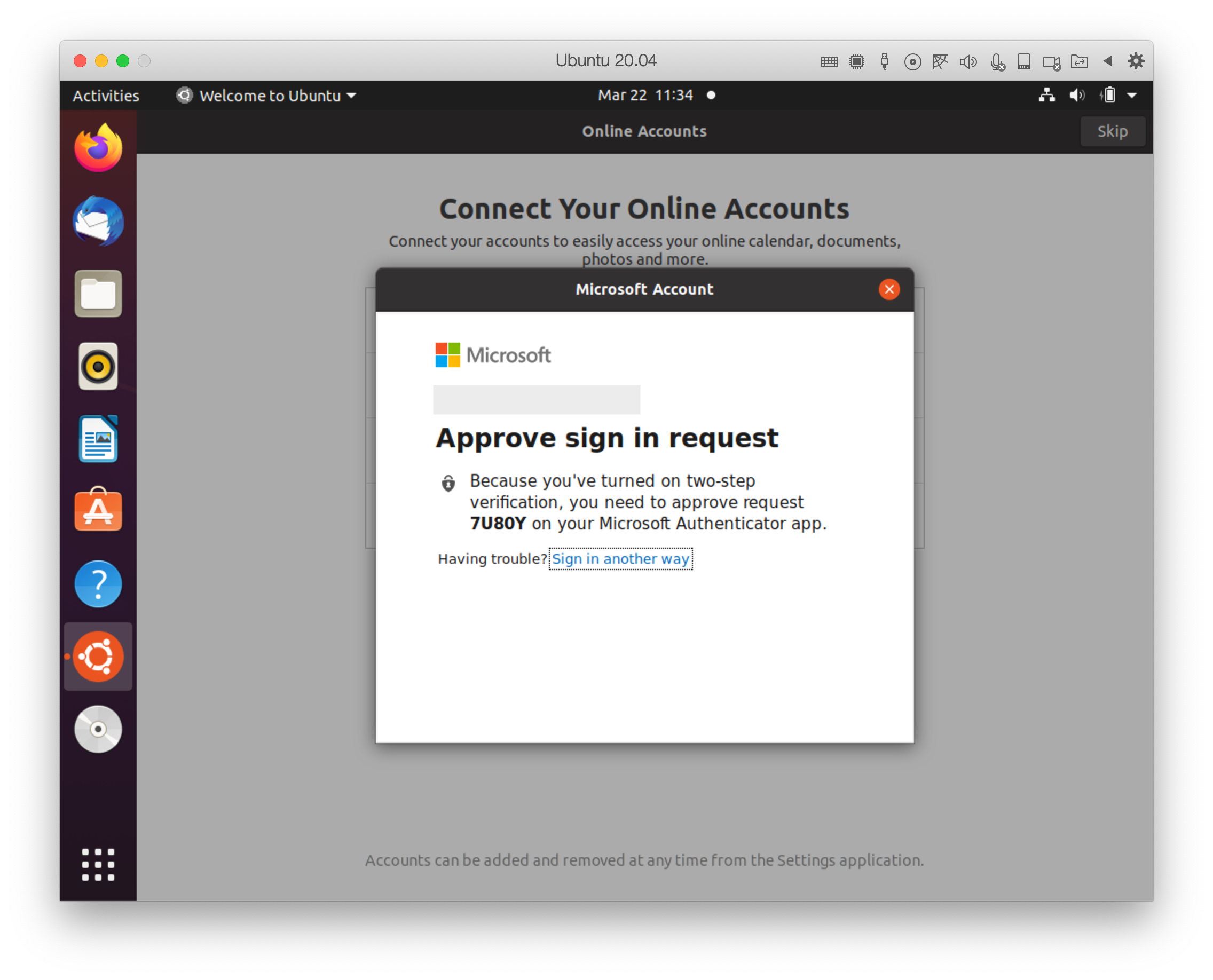The width and height of the screenshot is (1213, 980).
Task: Click the DVD disc icon in dock
Action: tap(98, 729)
